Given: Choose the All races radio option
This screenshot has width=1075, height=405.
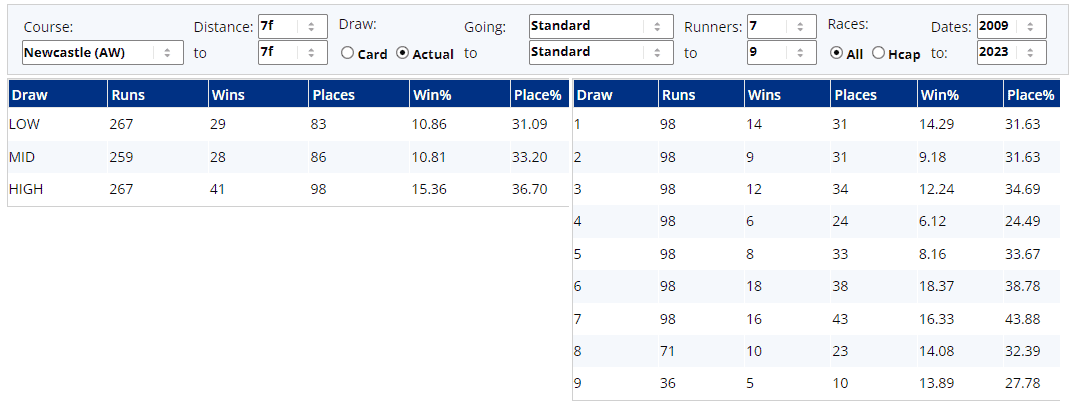Looking at the screenshot, I should tap(837, 54).
